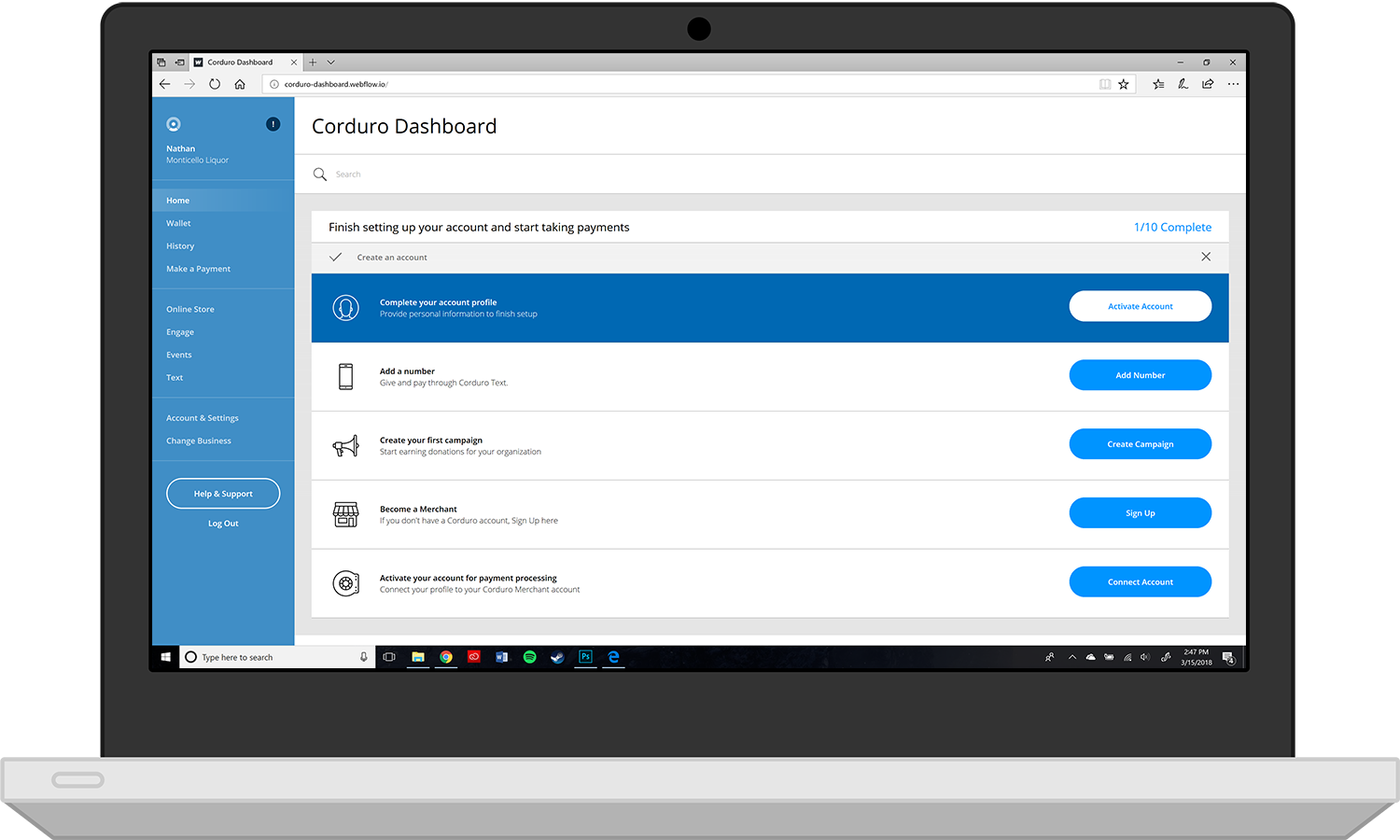Image resolution: width=1400 pixels, height=840 pixels.
Task: Click Log Out in the sidebar
Action: 223,524
